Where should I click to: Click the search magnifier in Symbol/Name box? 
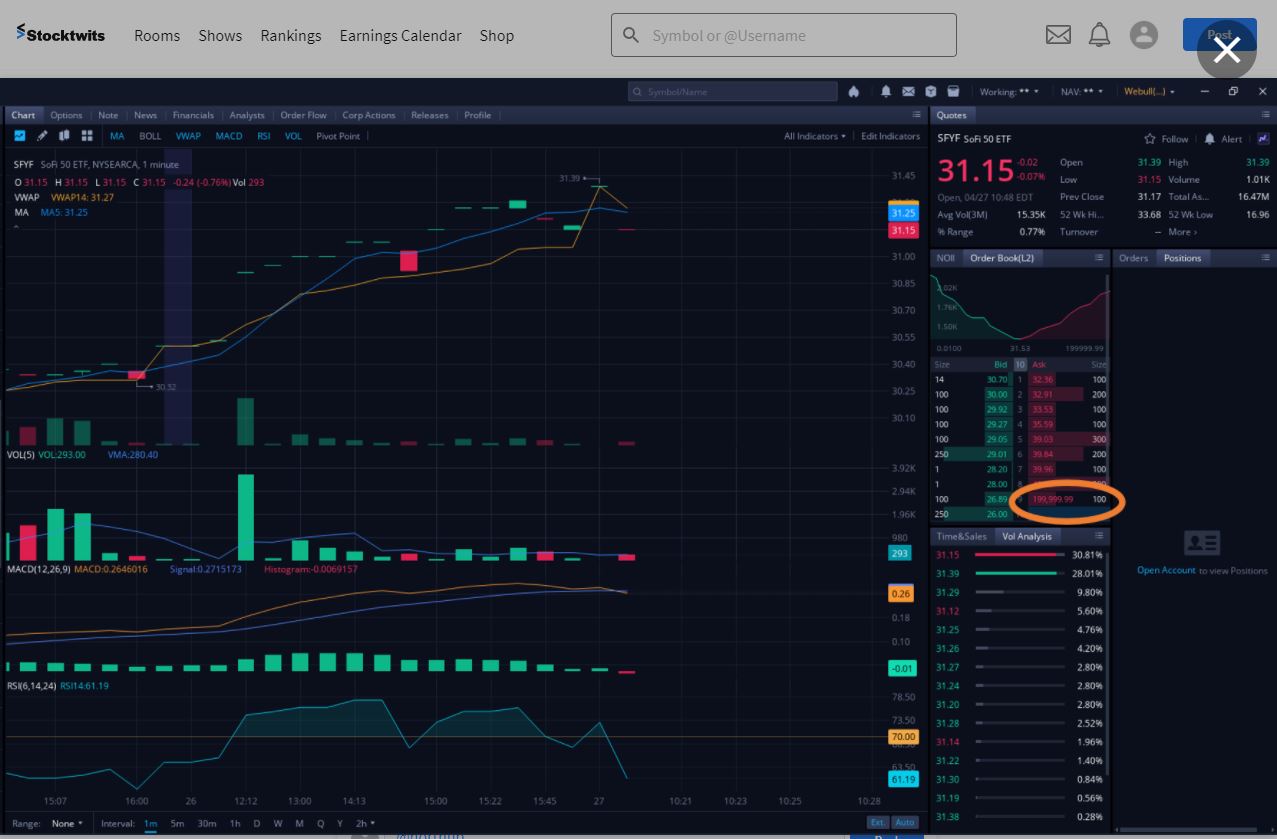pyautogui.click(x=637, y=92)
